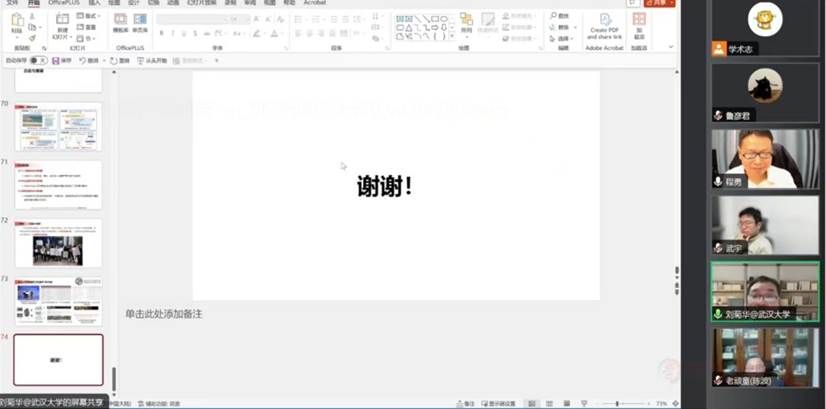The image size is (826, 409).
Task: Click the Save icon in quick access toolbar
Action: coord(57,60)
